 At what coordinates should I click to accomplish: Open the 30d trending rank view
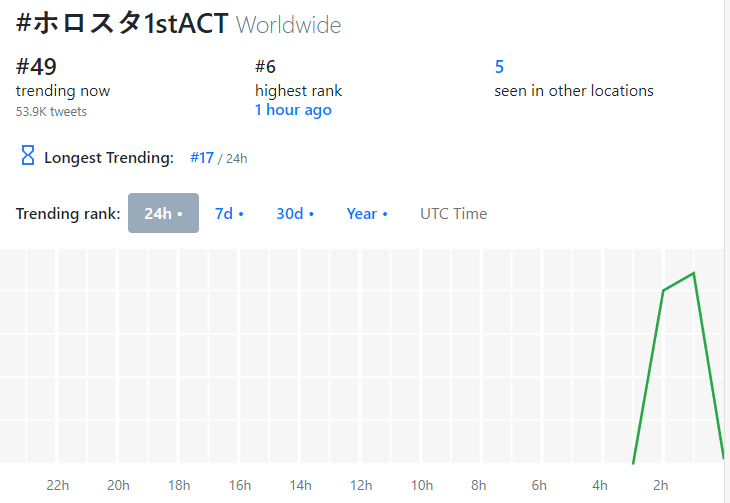[295, 214]
